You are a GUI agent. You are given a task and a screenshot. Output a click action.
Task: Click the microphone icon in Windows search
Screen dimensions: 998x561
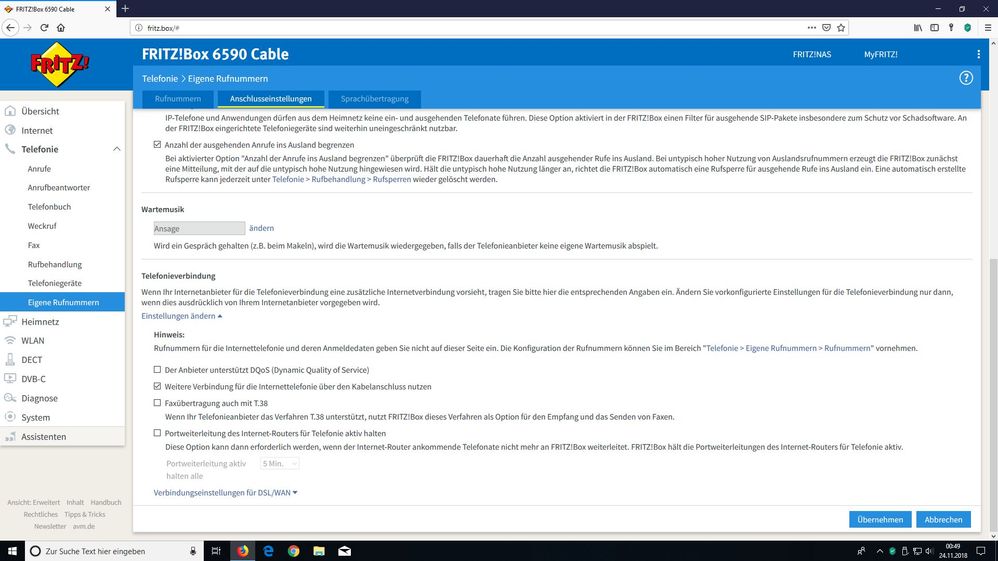pos(193,551)
